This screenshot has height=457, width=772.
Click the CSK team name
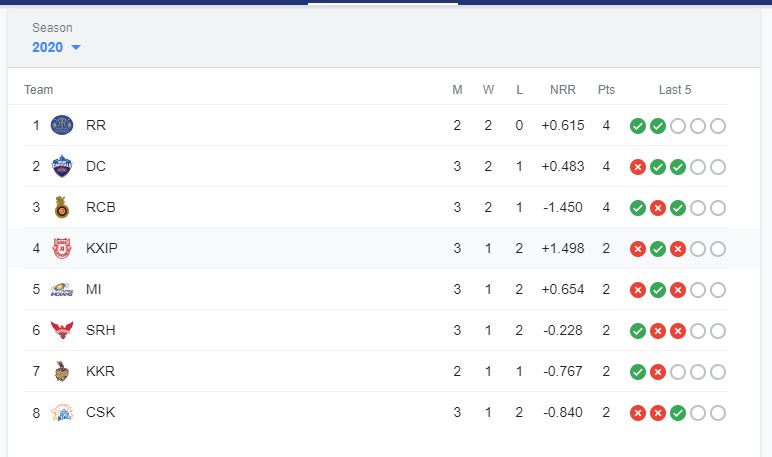tap(100, 413)
